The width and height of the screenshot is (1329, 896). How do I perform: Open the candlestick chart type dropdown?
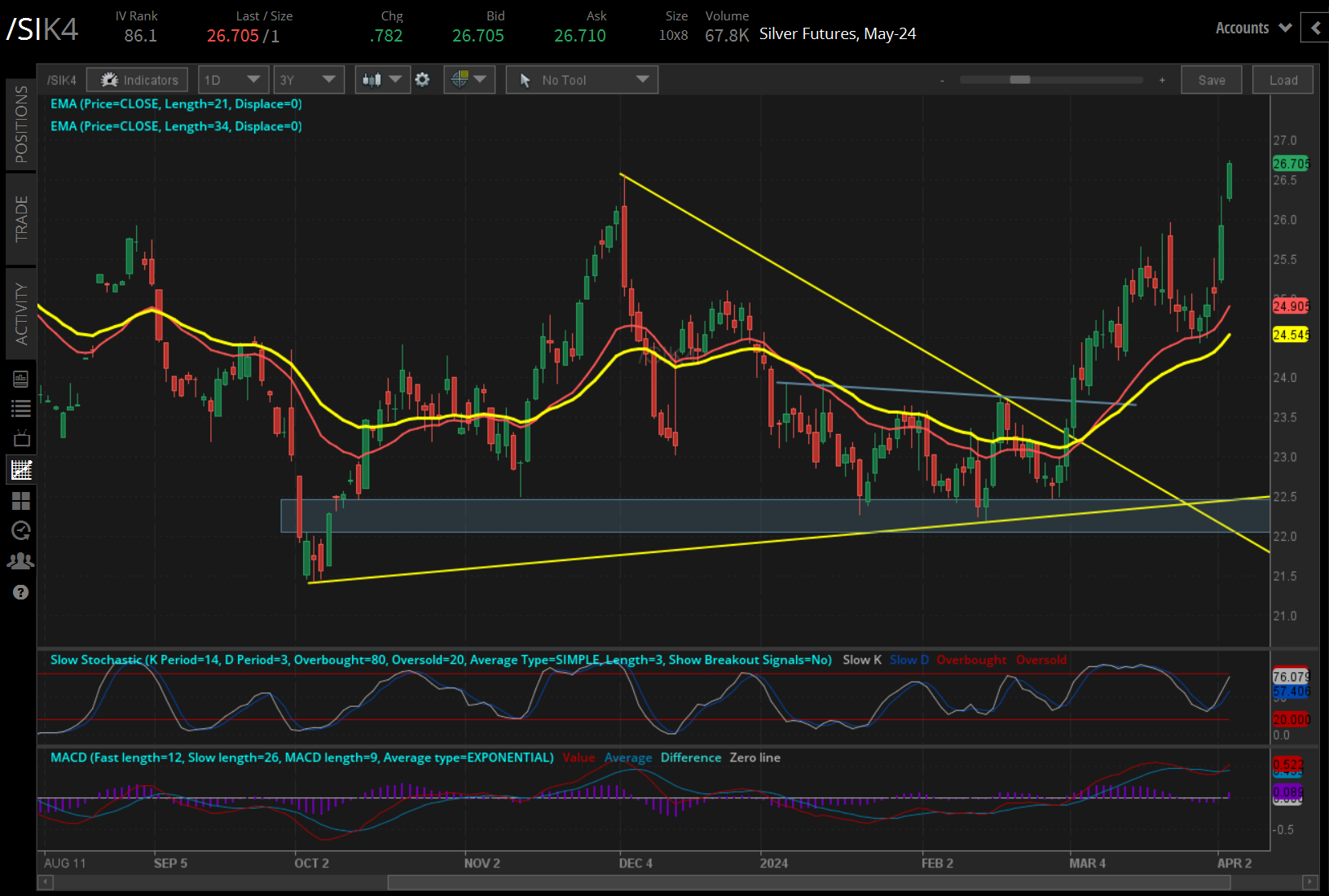(382, 80)
